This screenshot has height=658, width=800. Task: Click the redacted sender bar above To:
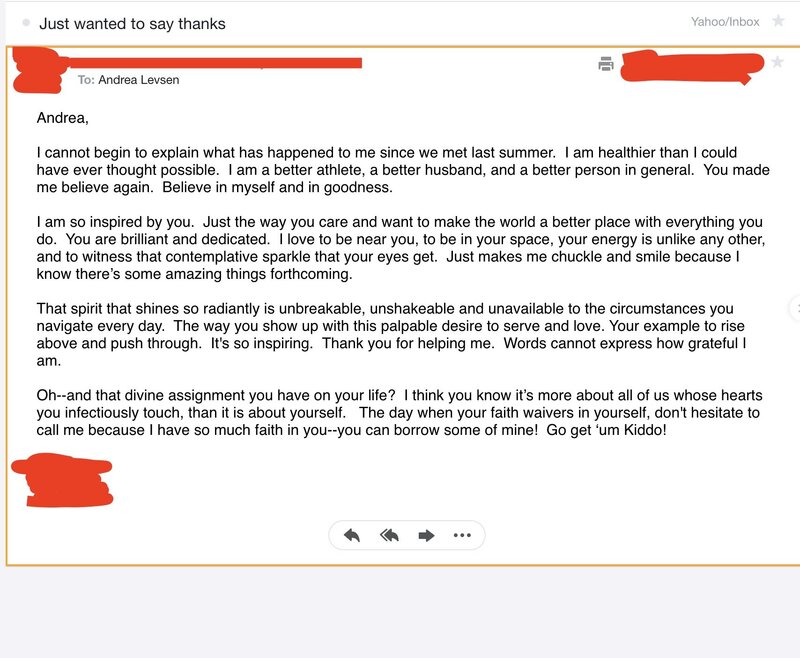tap(214, 63)
